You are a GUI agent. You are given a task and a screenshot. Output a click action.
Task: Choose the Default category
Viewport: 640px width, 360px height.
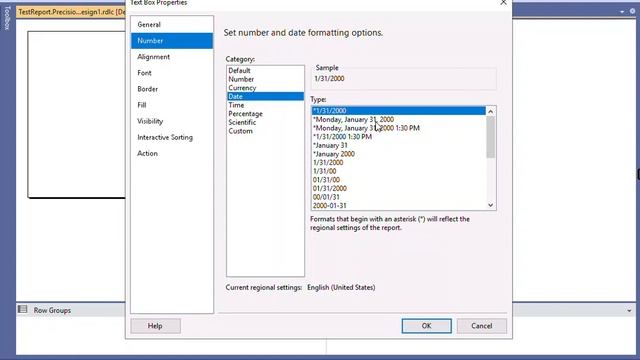(x=265, y=71)
